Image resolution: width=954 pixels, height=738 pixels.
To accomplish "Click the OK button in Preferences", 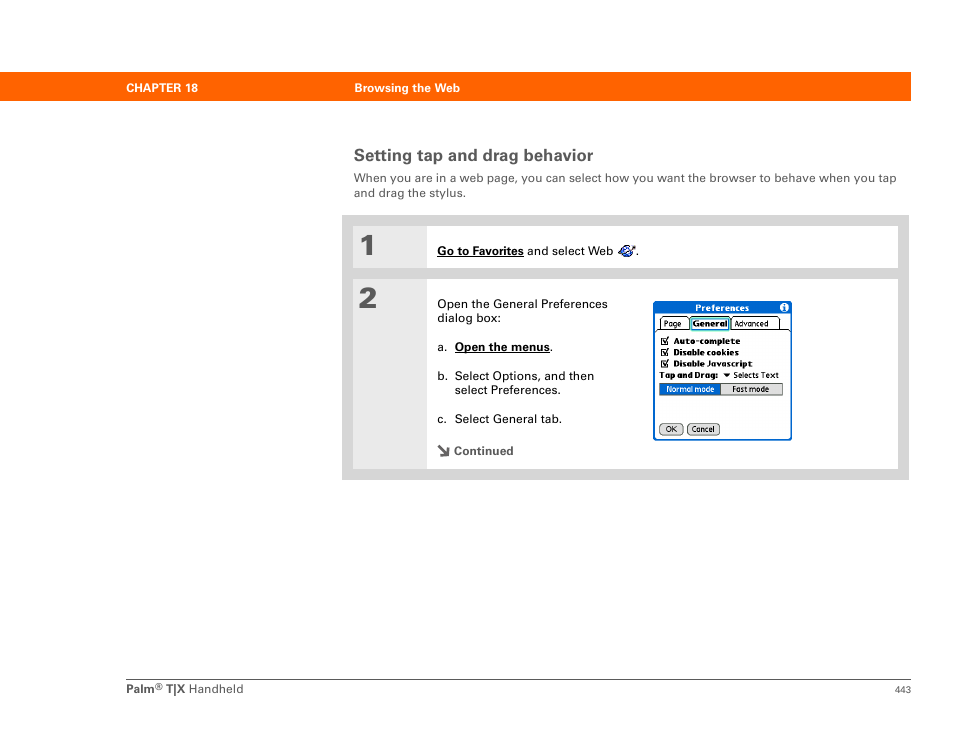I will (x=671, y=430).
